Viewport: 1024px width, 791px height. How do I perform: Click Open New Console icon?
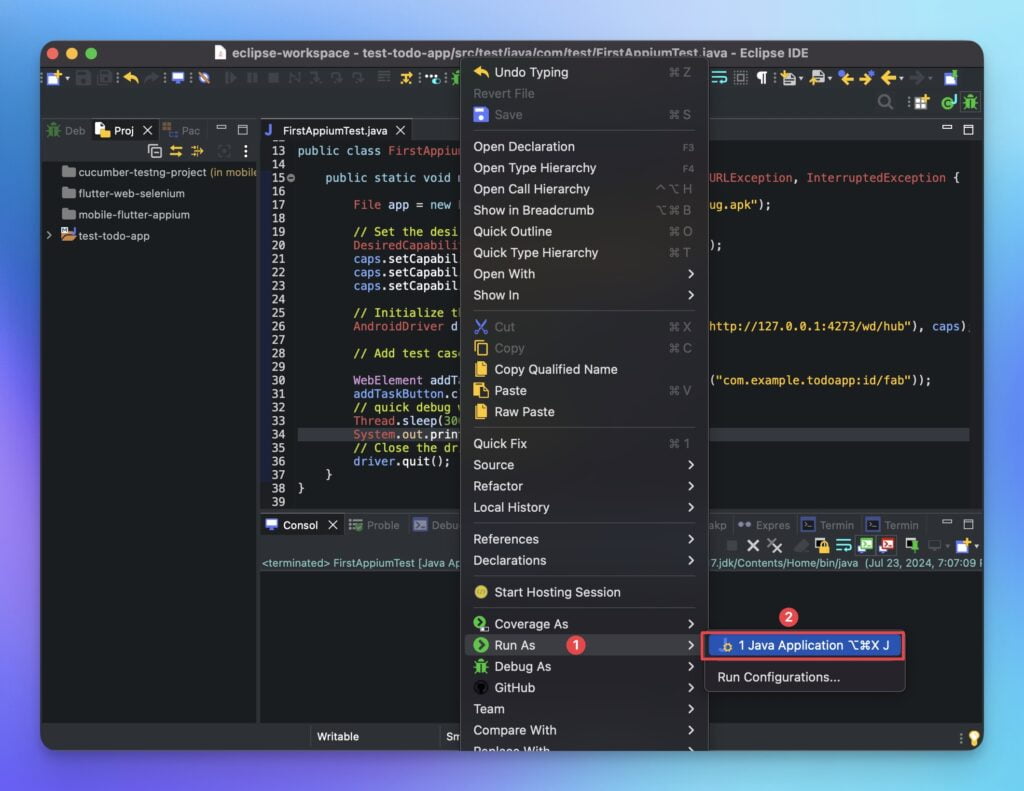963,545
